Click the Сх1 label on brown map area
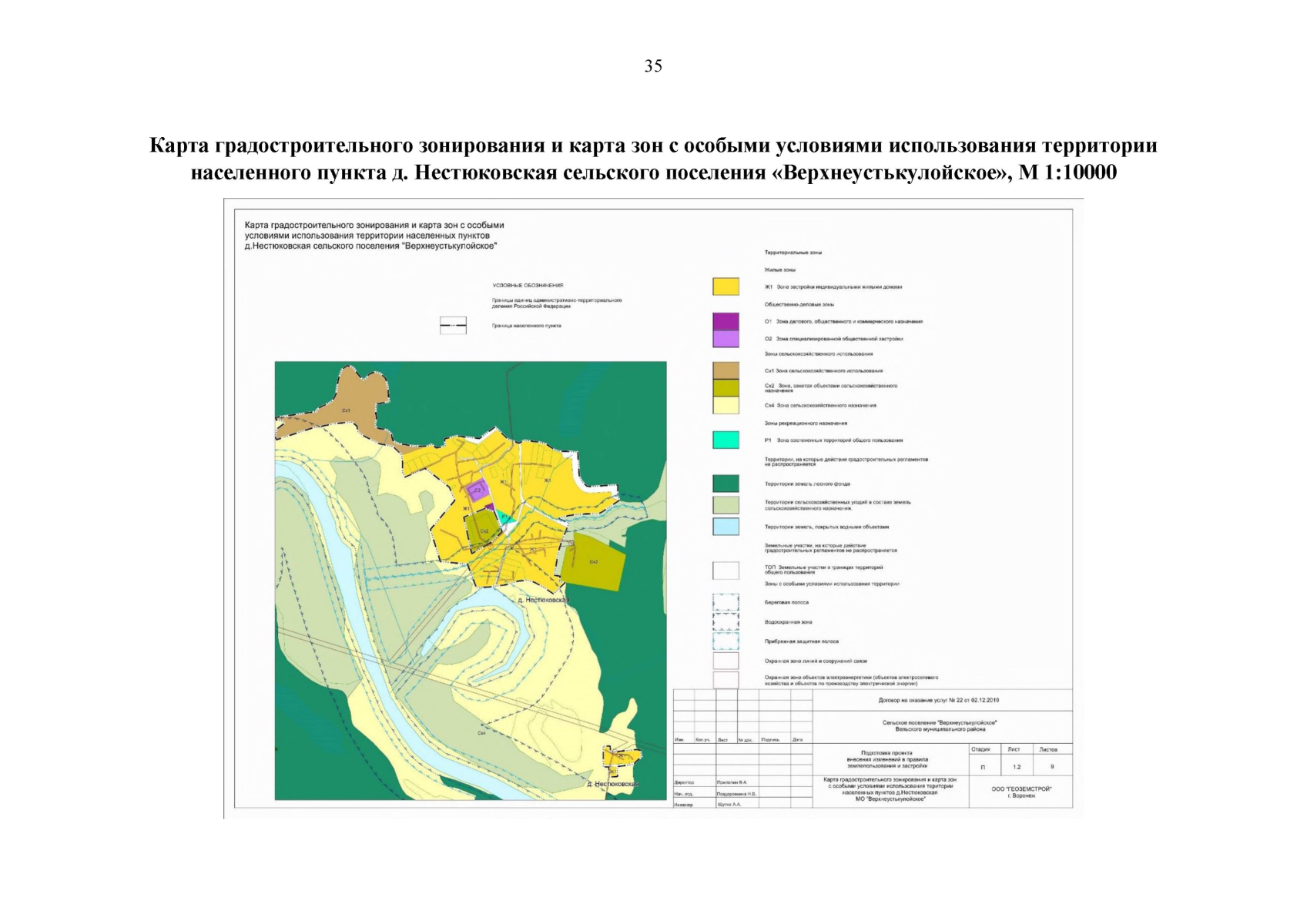Screen dimensions: 1307x924 click(x=347, y=410)
